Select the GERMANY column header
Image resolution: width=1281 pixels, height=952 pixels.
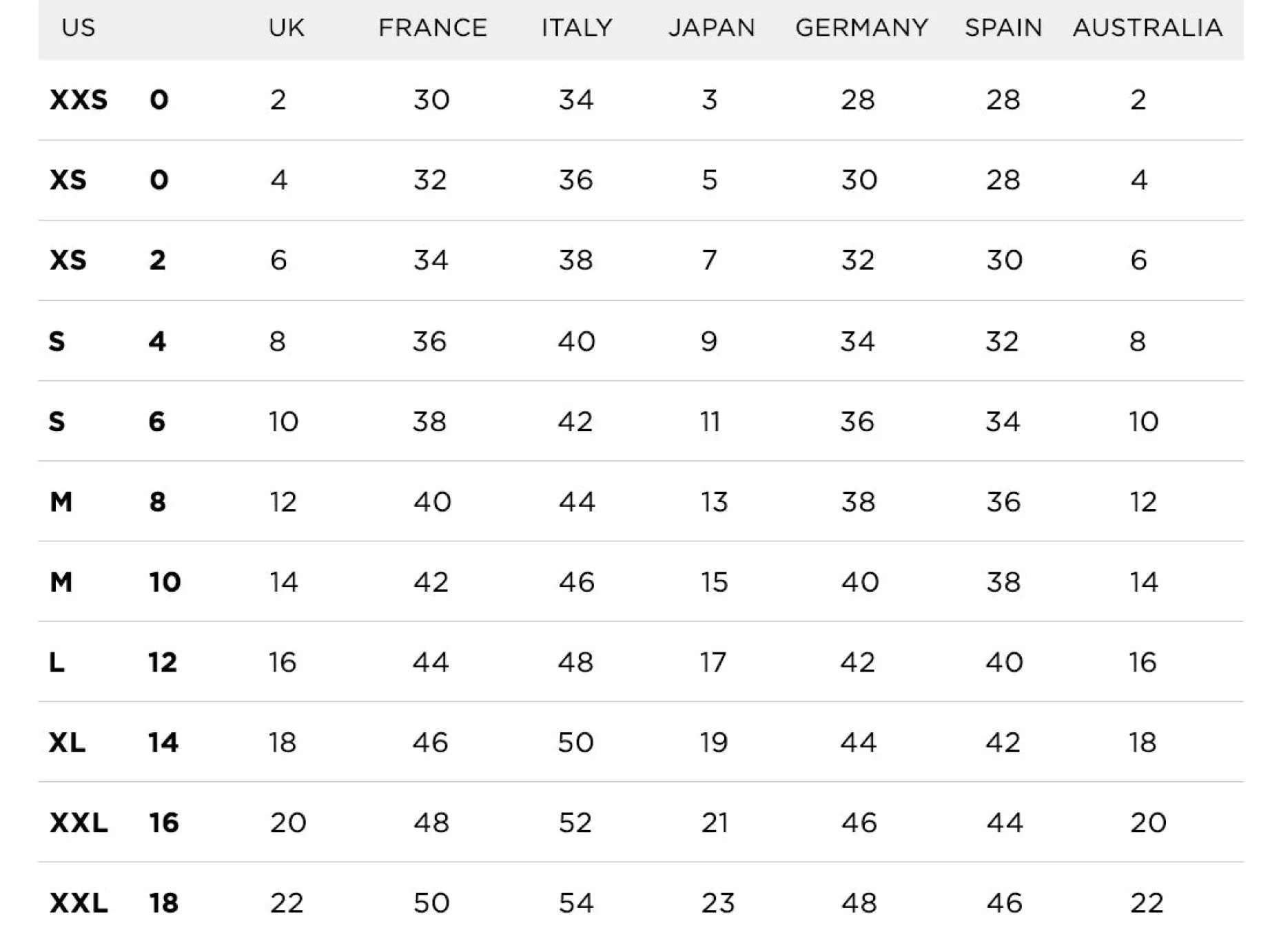tap(861, 28)
